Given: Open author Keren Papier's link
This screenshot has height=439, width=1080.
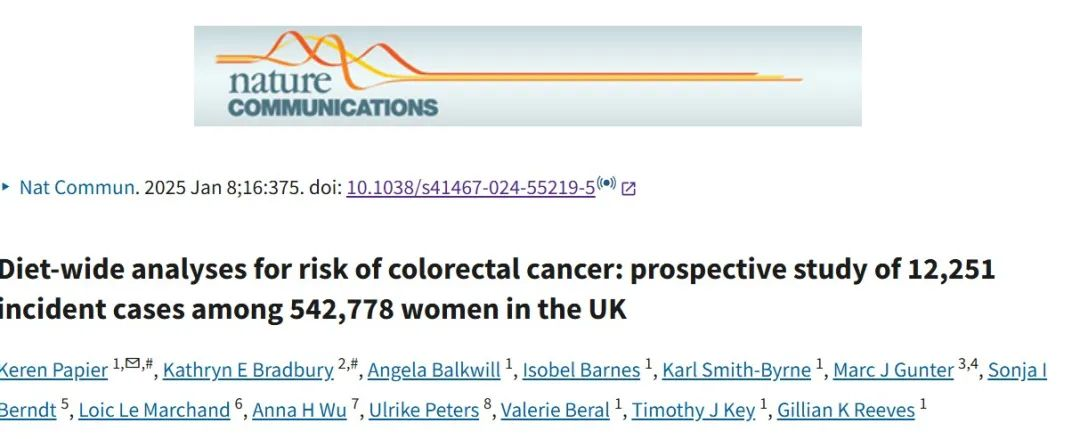Looking at the screenshot, I should tap(52, 370).
